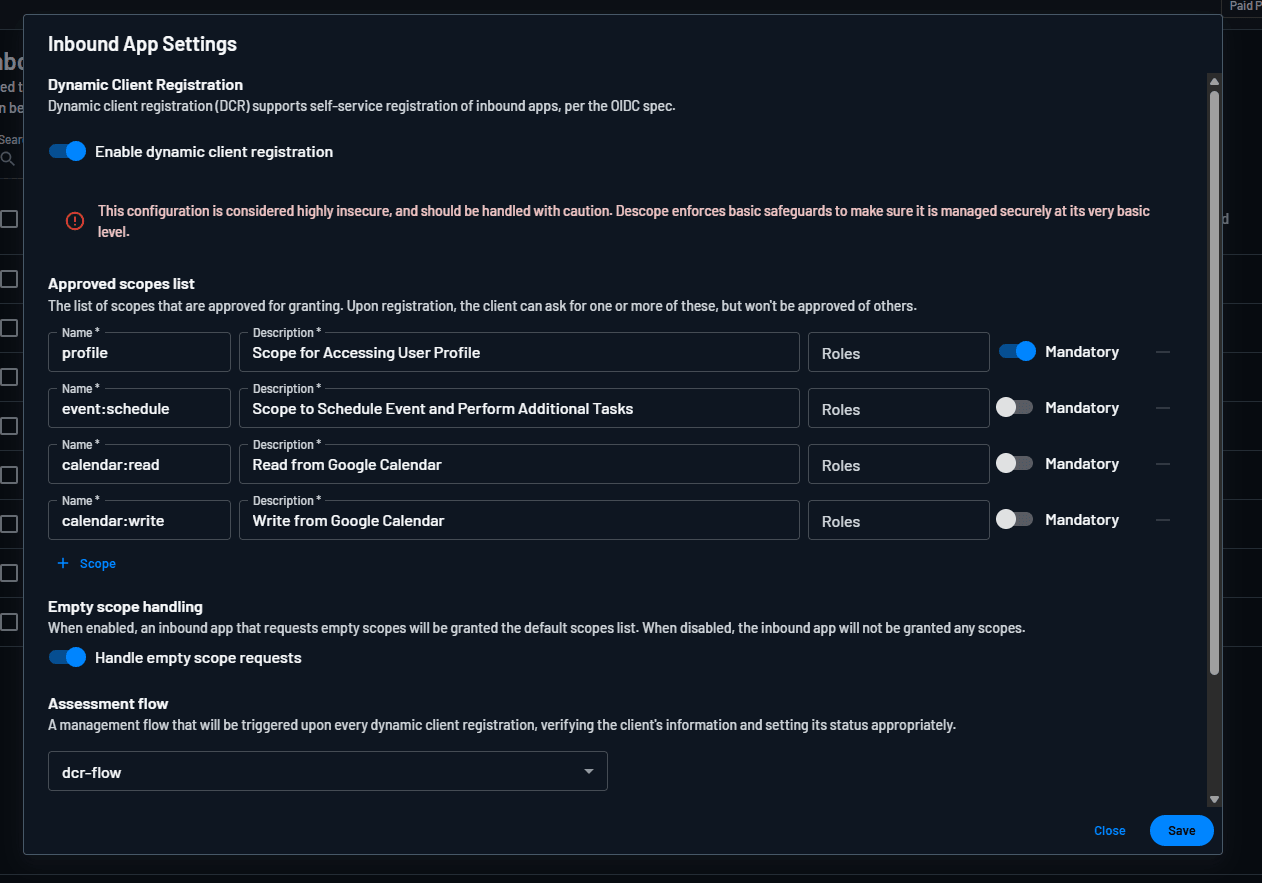Viewport: 1262px width, 883px height.
Task: Click the Description field for calendar:read
Action: click(519, 463)
